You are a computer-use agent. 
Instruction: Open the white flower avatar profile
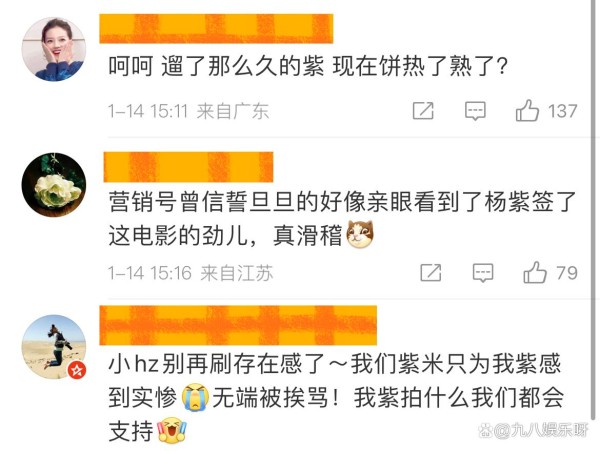[x=54, y=185]
